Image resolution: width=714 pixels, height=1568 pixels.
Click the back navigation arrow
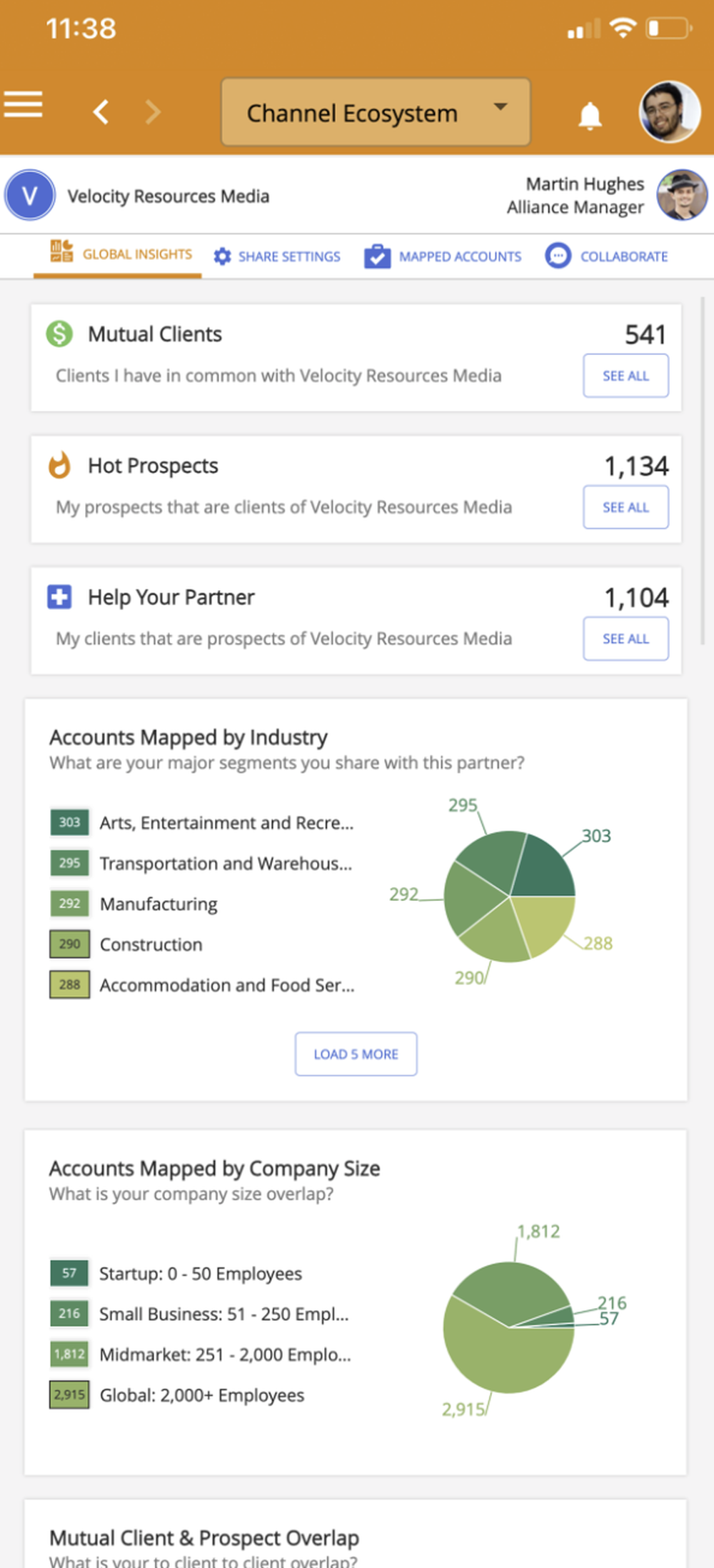100,112
